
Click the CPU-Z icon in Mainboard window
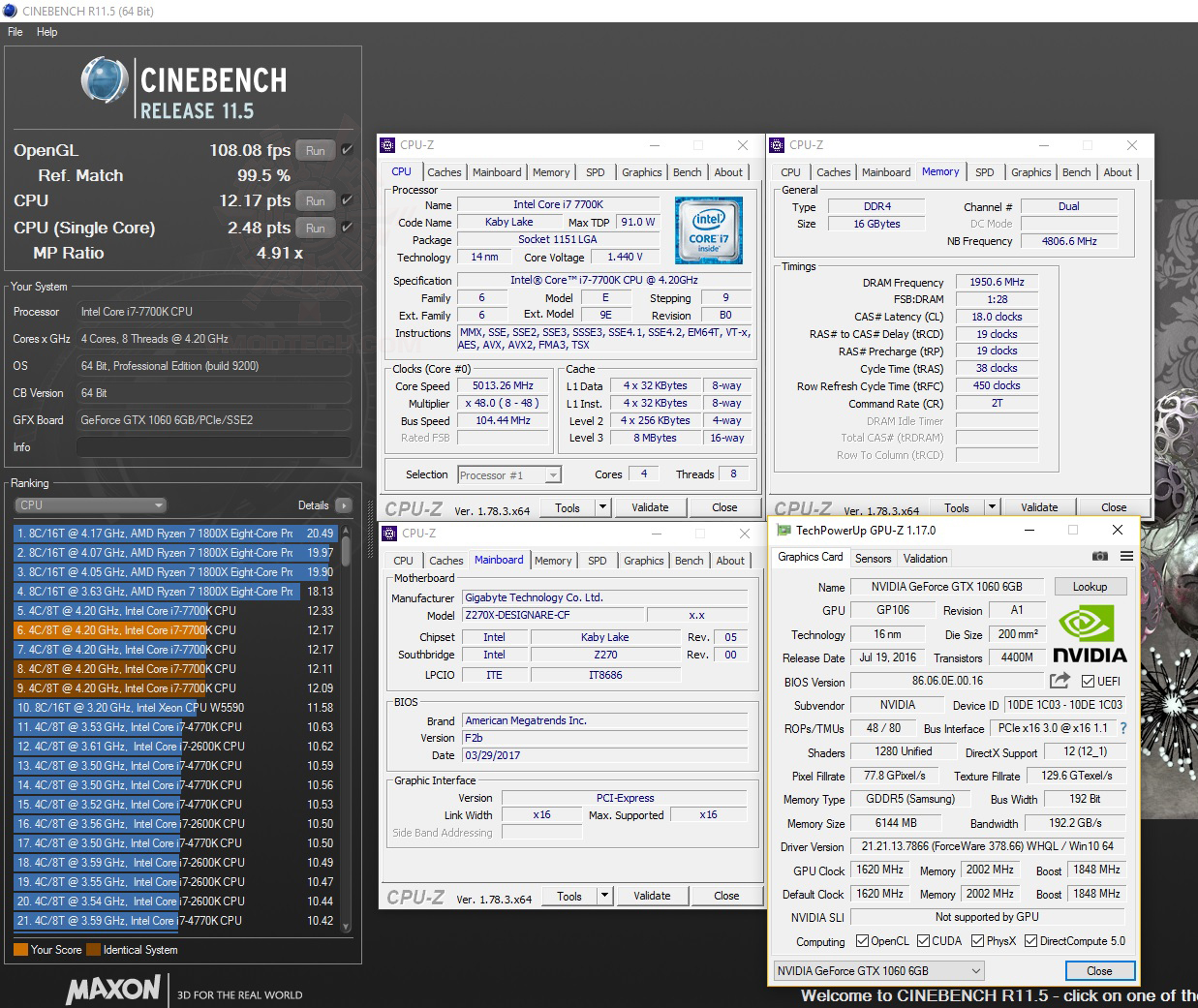[389, 534]
